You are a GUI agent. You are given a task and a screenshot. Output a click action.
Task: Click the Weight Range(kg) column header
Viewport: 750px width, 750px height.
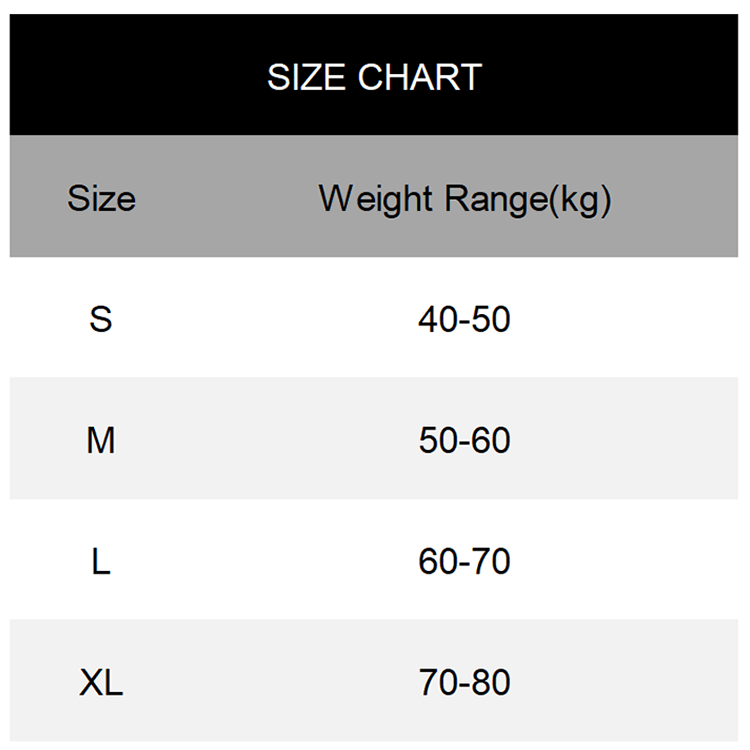[465, 198]
